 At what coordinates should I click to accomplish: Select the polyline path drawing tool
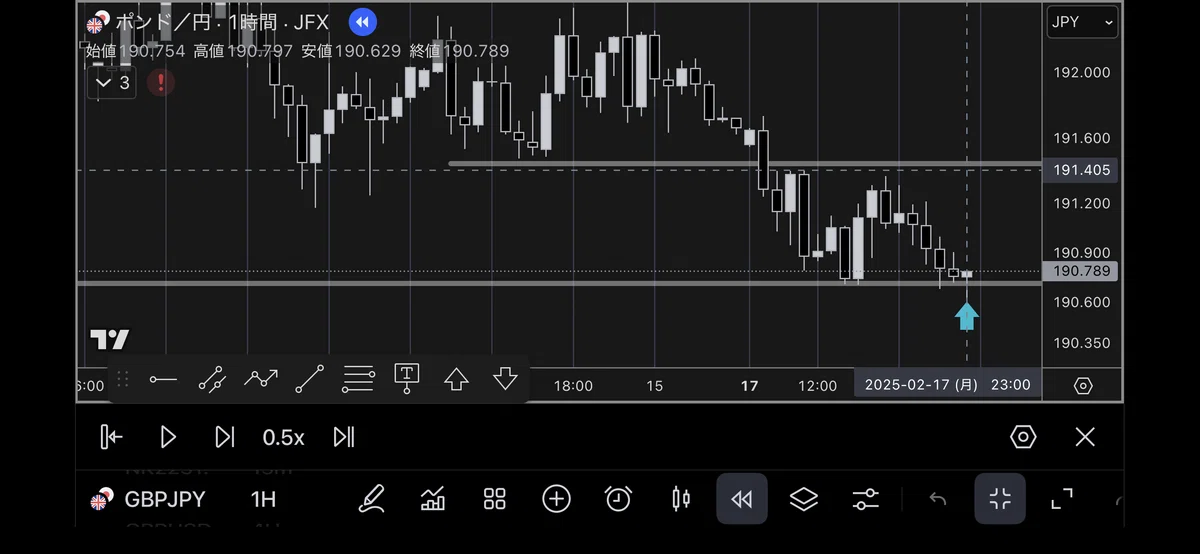click(x=261, y=379)
